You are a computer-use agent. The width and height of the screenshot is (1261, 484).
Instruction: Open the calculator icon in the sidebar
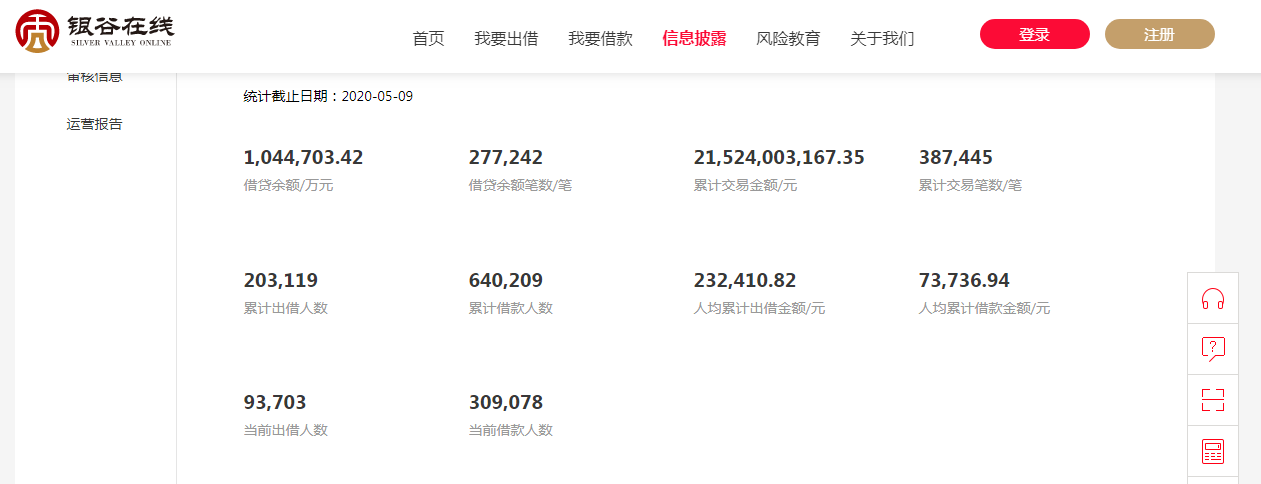1212,451
